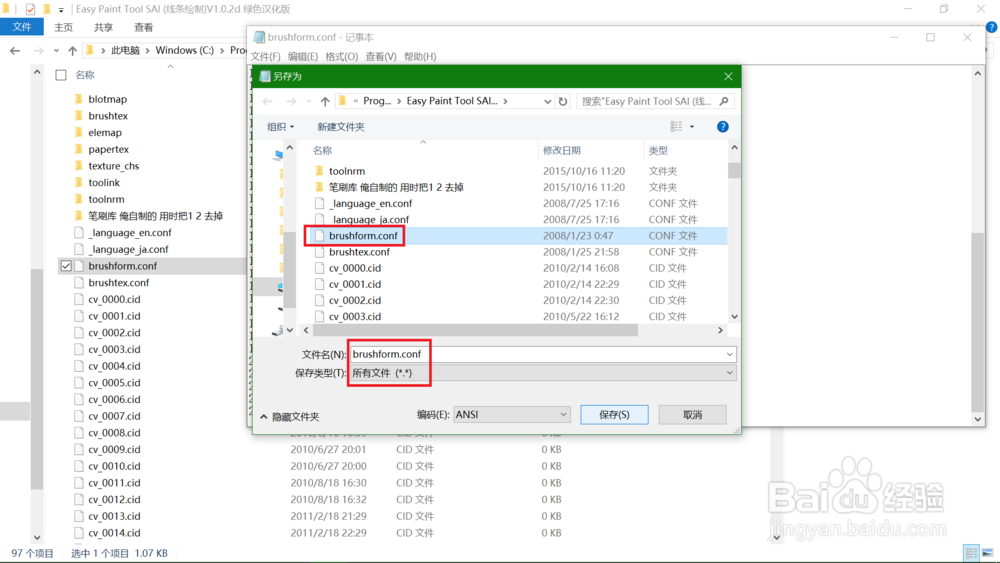Click the search magnifier in Save As dialog

724,101
